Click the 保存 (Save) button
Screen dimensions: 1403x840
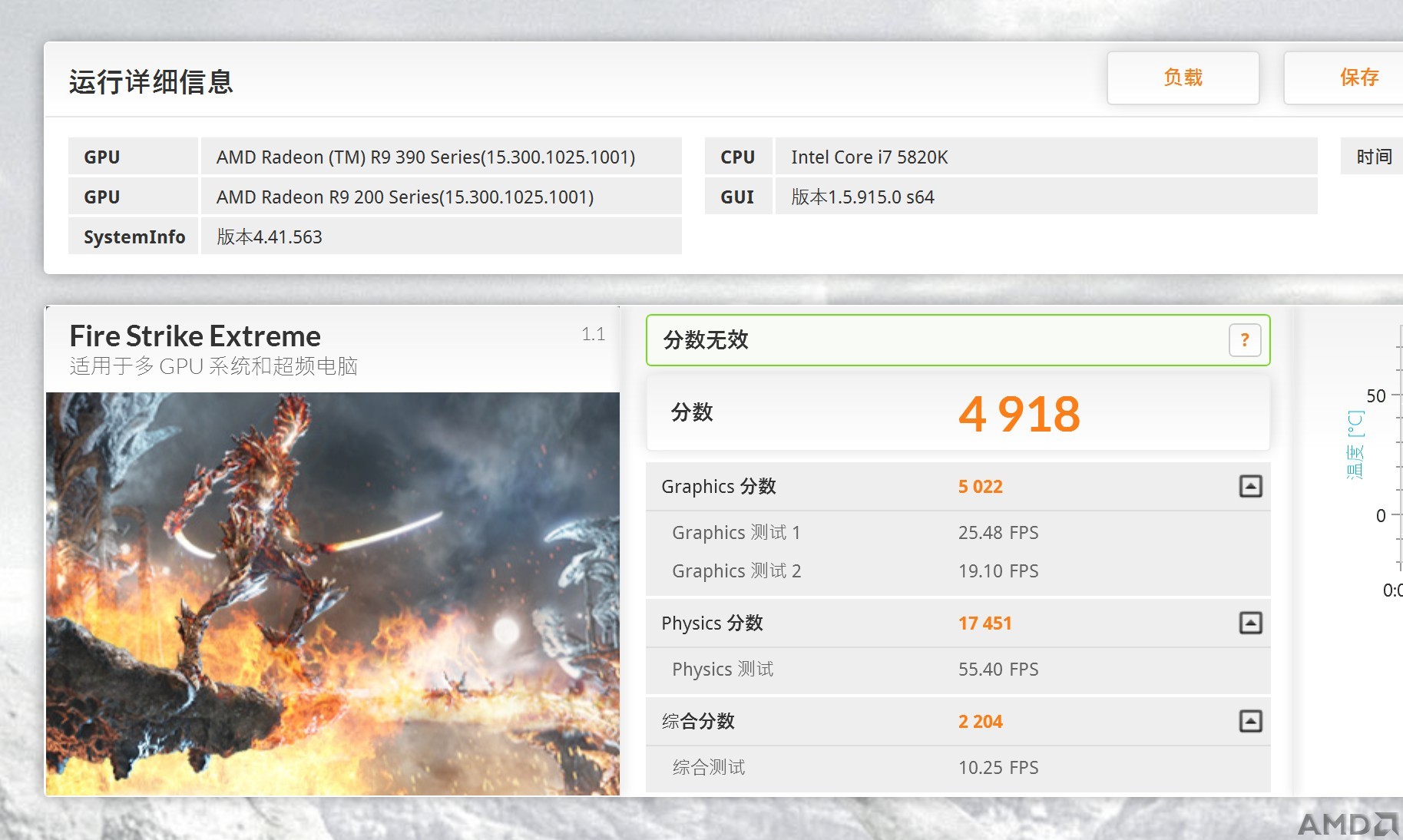1344,78
